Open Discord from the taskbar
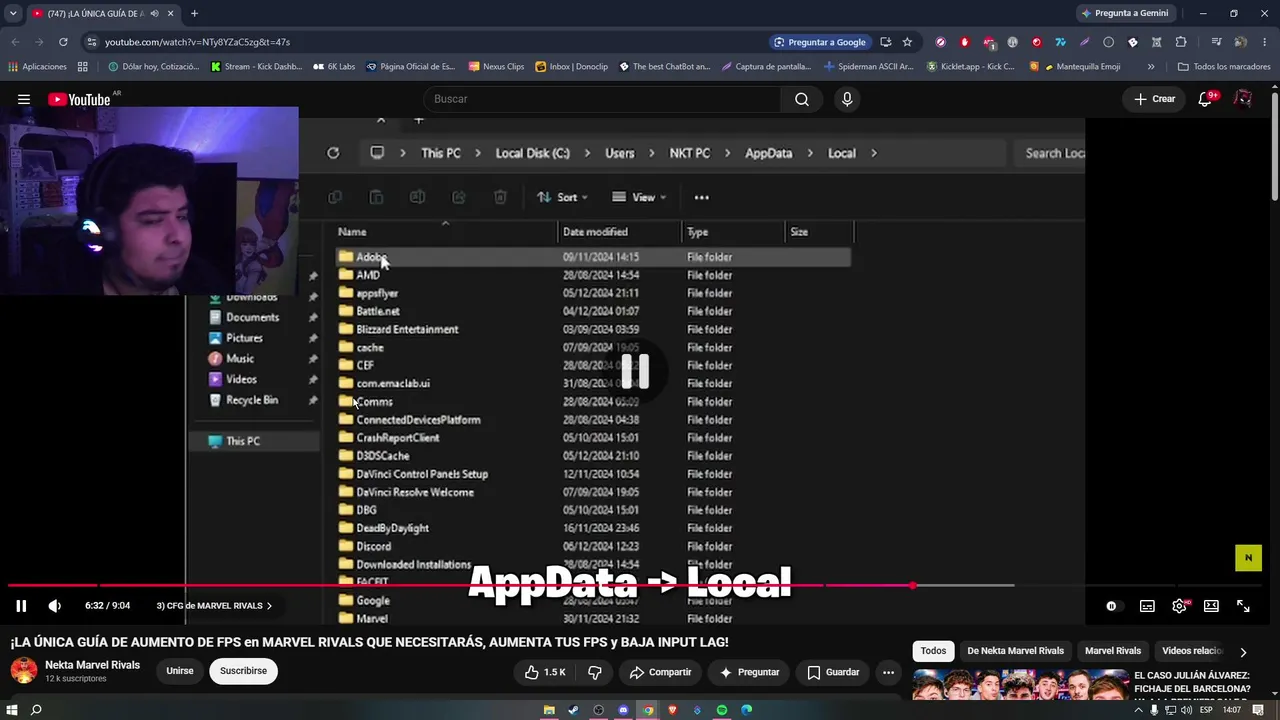1280x720 pixels. coord(623,710)
